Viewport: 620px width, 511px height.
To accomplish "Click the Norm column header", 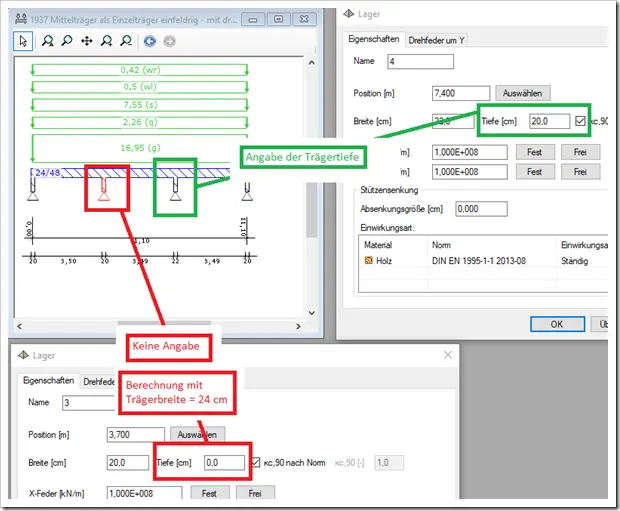I will [x=441, y=245].
